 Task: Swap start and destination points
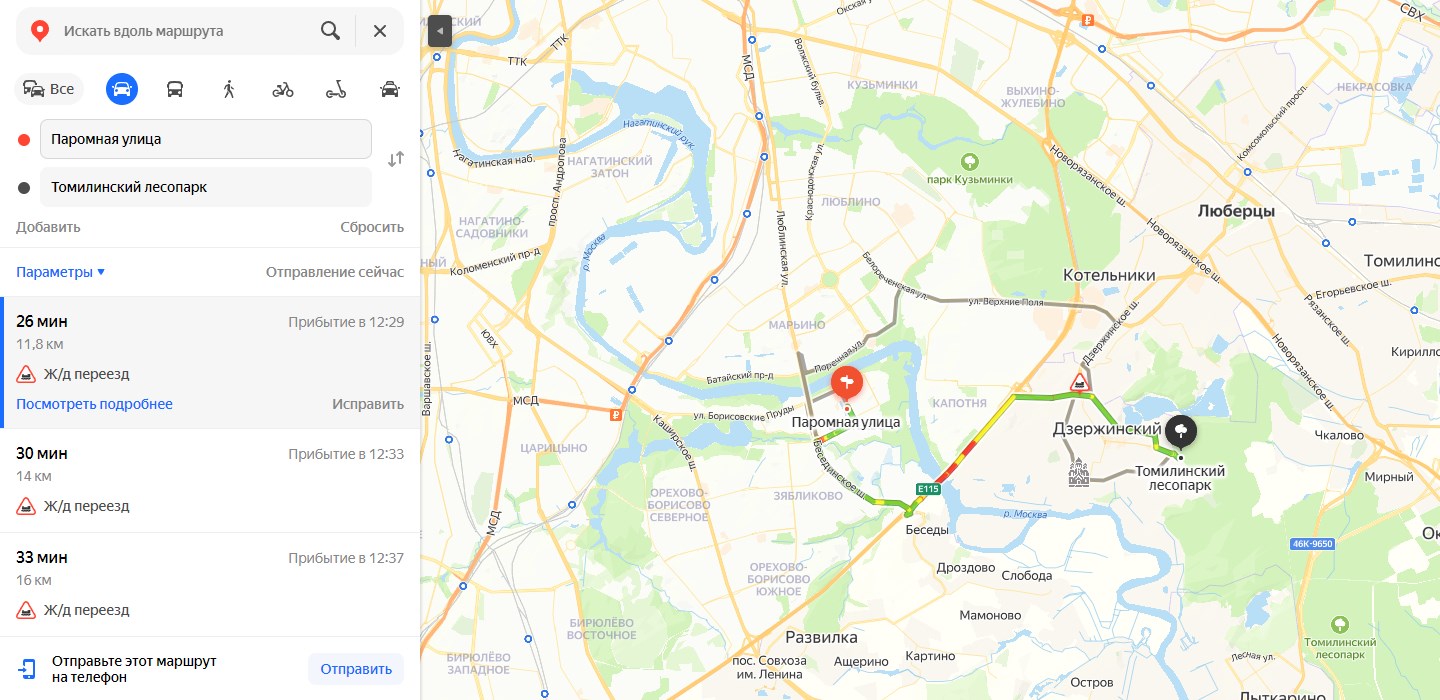[x=396, y=159]
